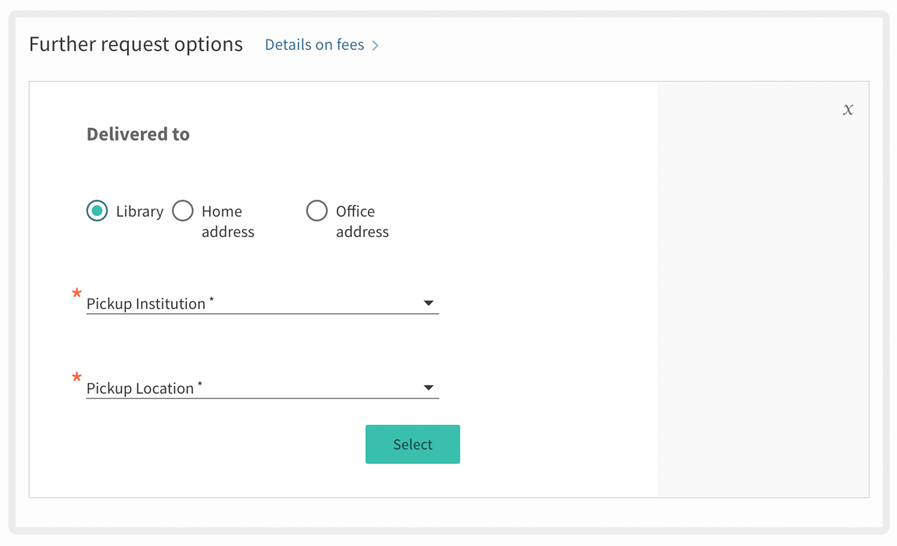Click the red asterisk before Pickup Institution
Screen dimensions: 897x546
pyautogui.click(x=77, y=294)
